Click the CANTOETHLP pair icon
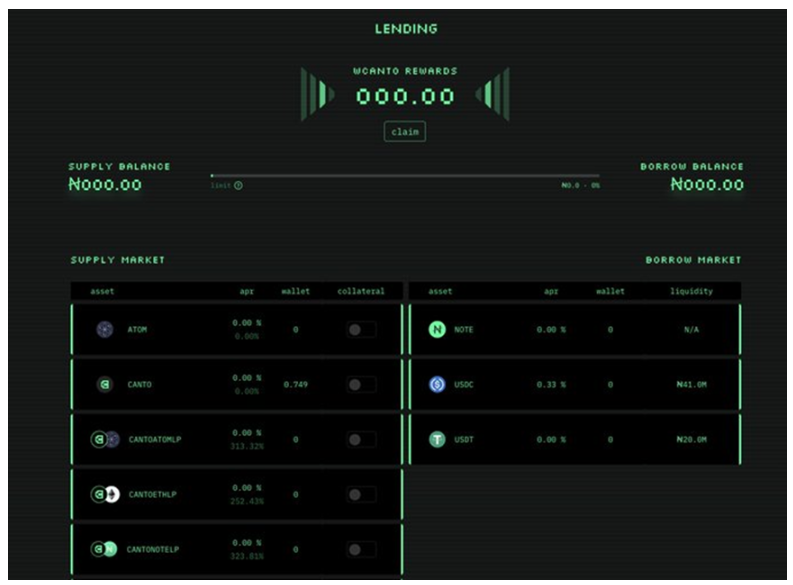Viewport: 793px width, 585px height. [105, 494]
